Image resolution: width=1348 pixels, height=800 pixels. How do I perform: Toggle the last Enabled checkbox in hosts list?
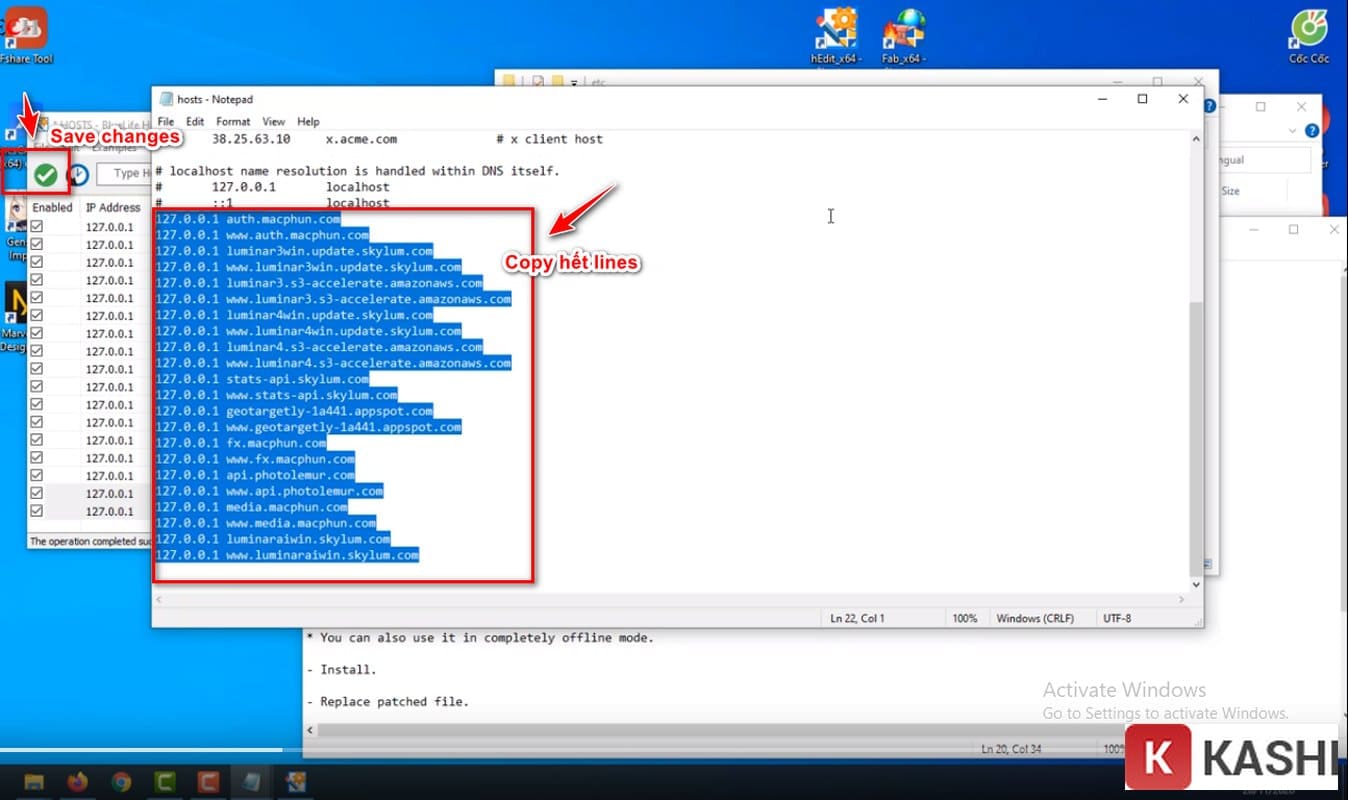pos(37,511)
